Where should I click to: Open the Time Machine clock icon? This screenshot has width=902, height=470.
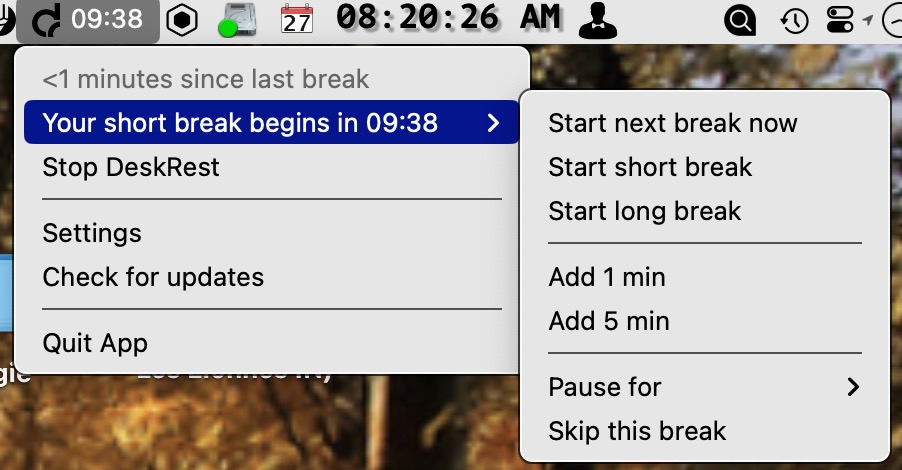795,20
